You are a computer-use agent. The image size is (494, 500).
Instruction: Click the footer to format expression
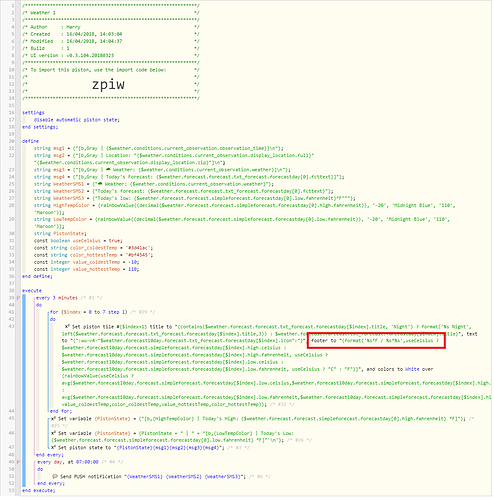click(x=375, y=341)
